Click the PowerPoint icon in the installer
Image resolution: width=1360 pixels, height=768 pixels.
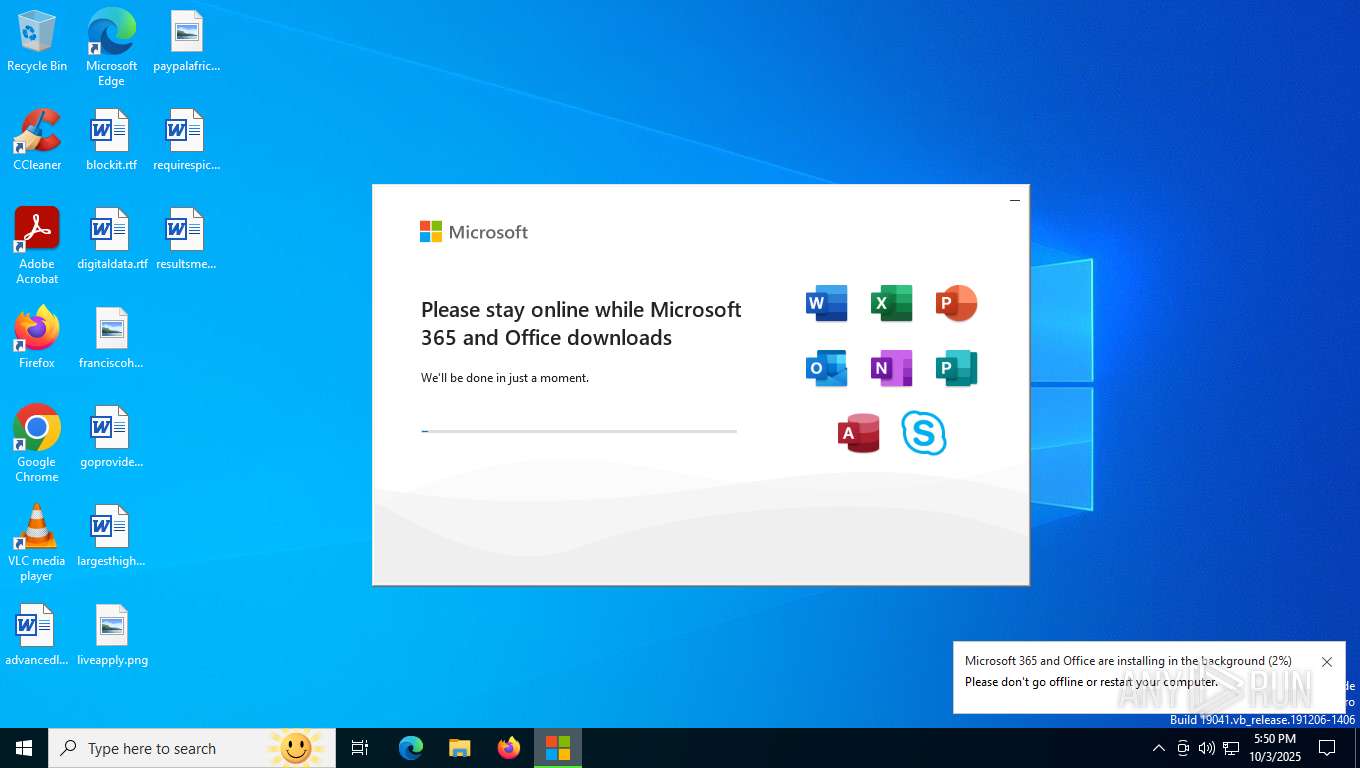click(x=956, y=303)
